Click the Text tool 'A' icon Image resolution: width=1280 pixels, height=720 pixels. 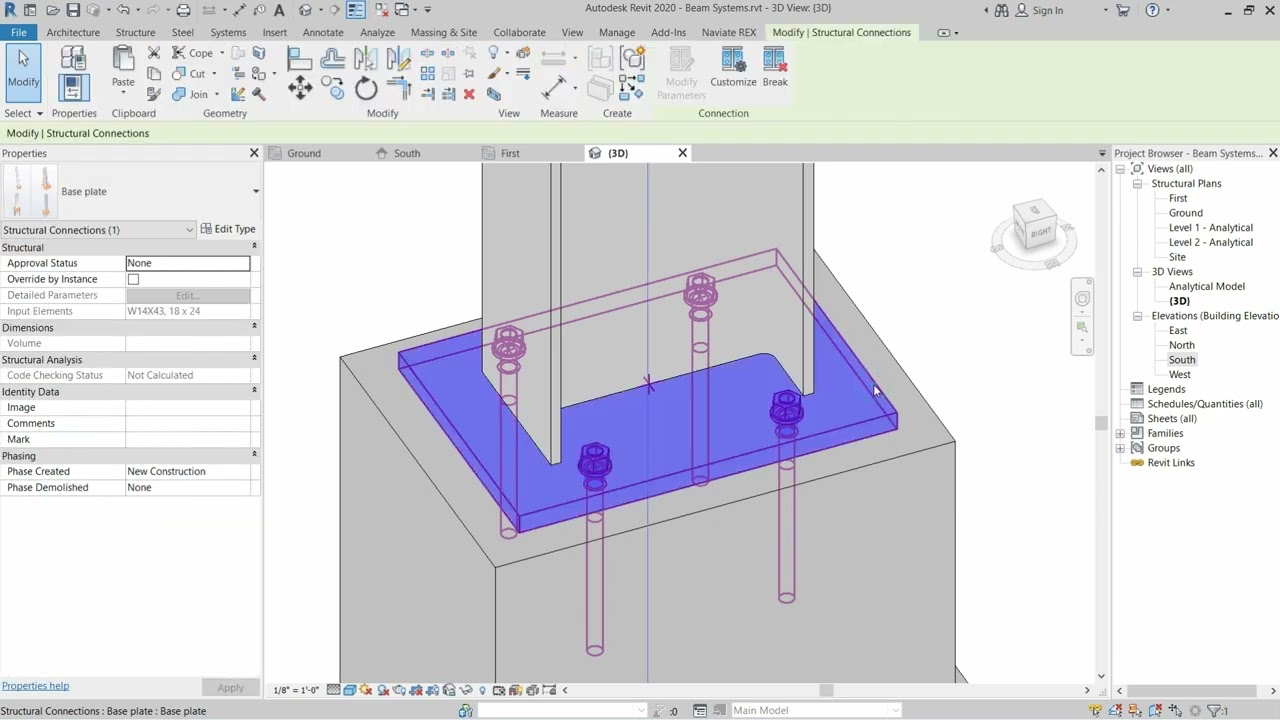(279, 10)
